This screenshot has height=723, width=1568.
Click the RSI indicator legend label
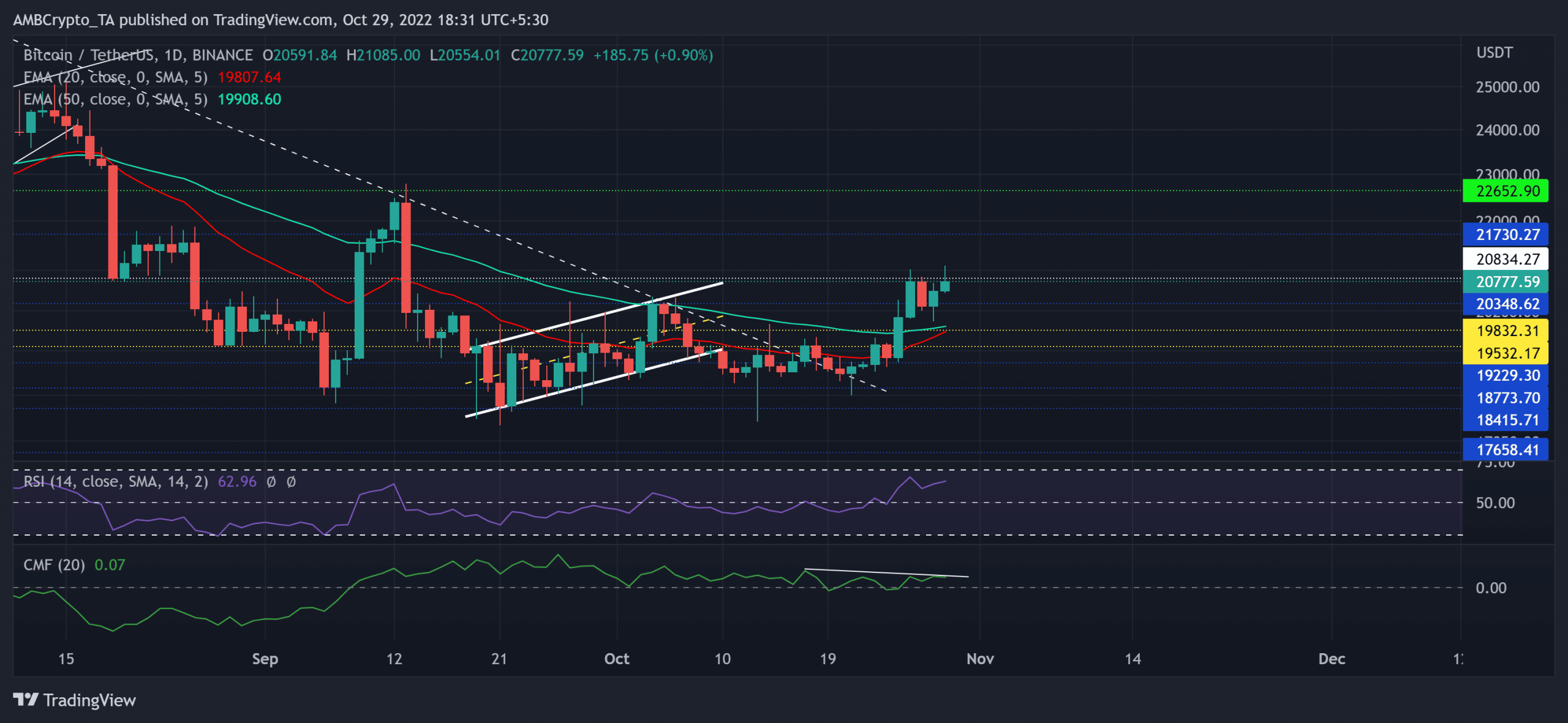point(116,482)
